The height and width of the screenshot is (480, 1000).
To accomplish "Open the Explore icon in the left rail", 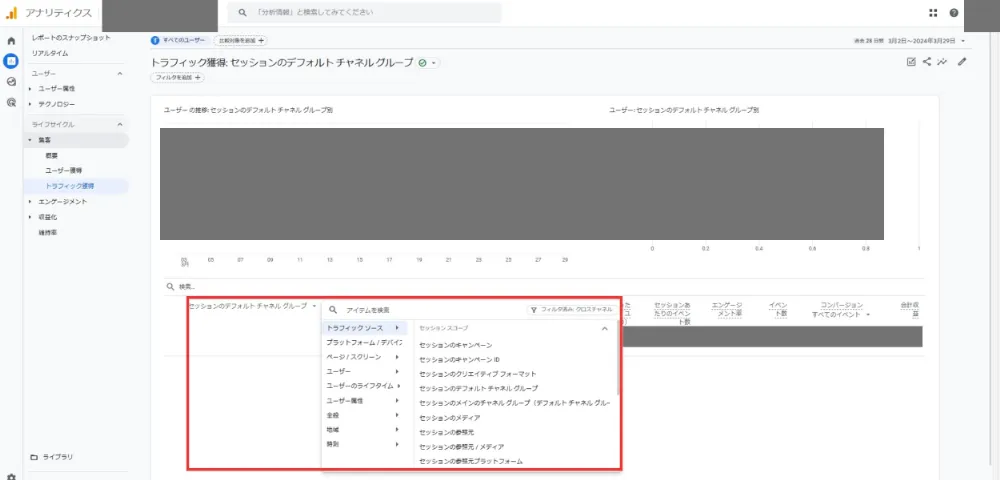I will [11, 82].
